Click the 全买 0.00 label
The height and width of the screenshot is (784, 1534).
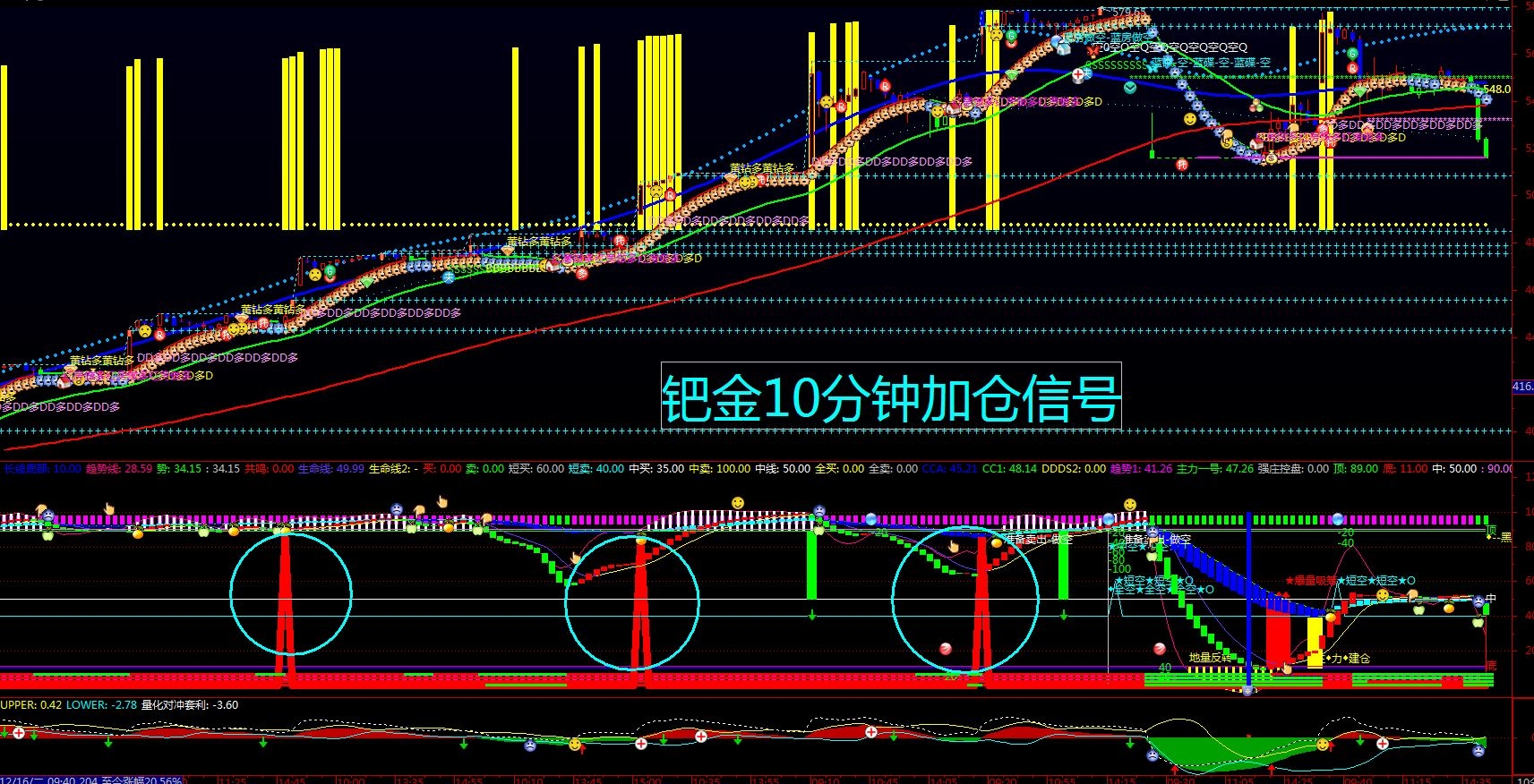(x=839, y=468)
